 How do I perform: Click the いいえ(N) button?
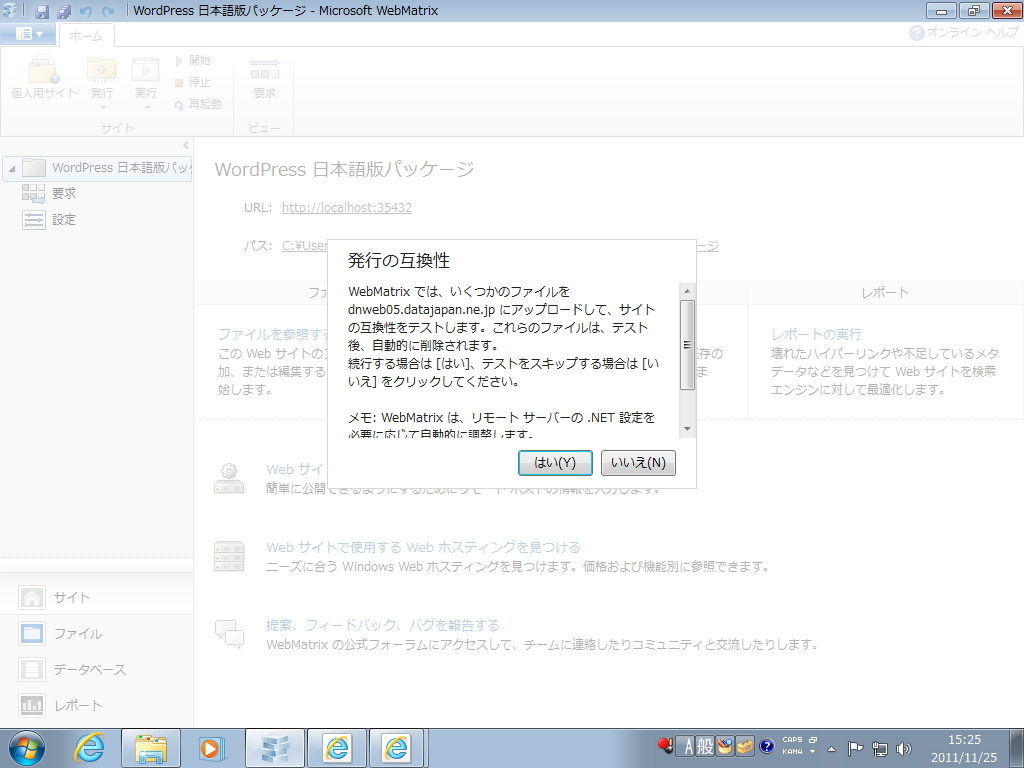coord(637,462)
